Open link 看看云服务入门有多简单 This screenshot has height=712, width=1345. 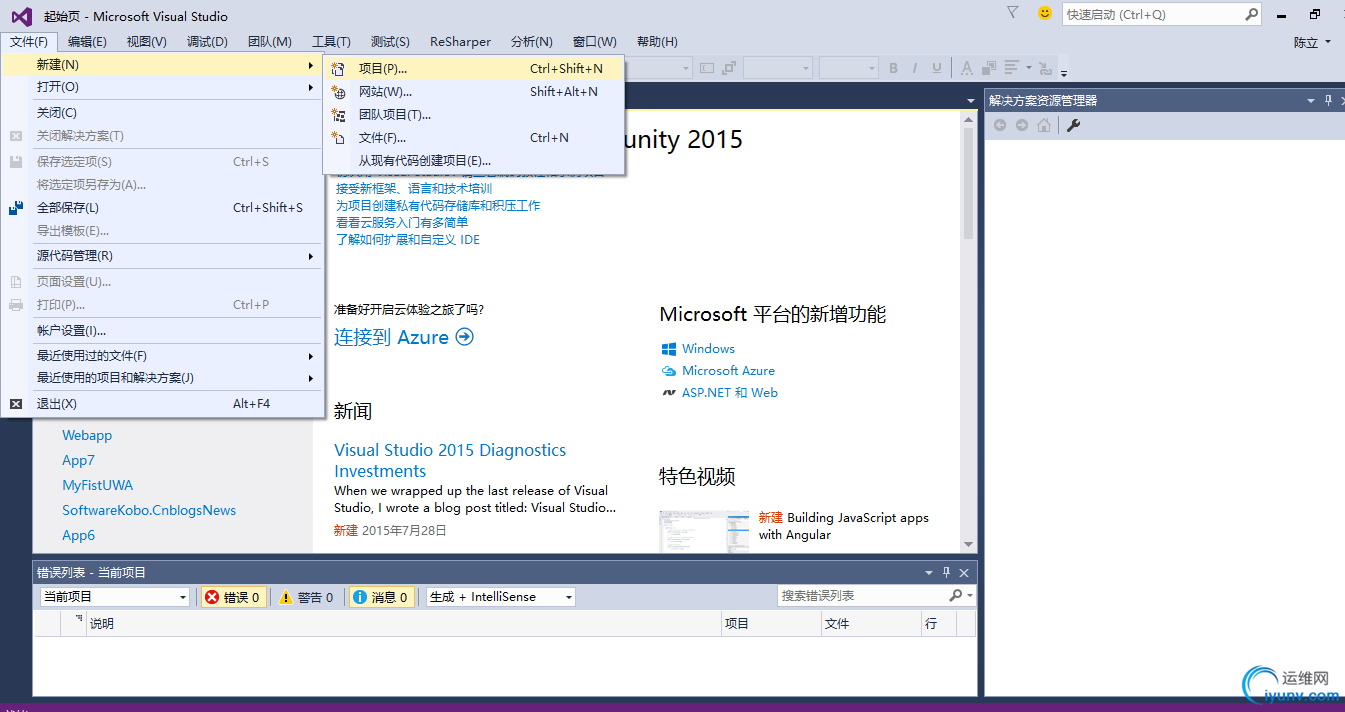pos(402,222)
